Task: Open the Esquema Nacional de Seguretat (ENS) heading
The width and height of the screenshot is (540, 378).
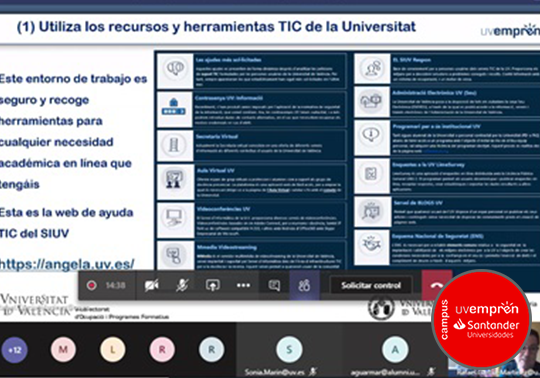Action: tap(438, 236)
